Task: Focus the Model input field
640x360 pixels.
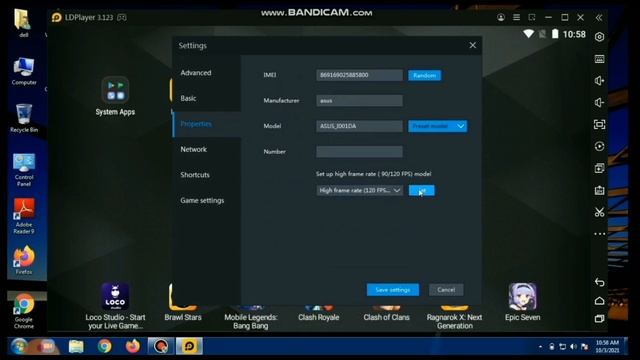Action: coord(359,126)
